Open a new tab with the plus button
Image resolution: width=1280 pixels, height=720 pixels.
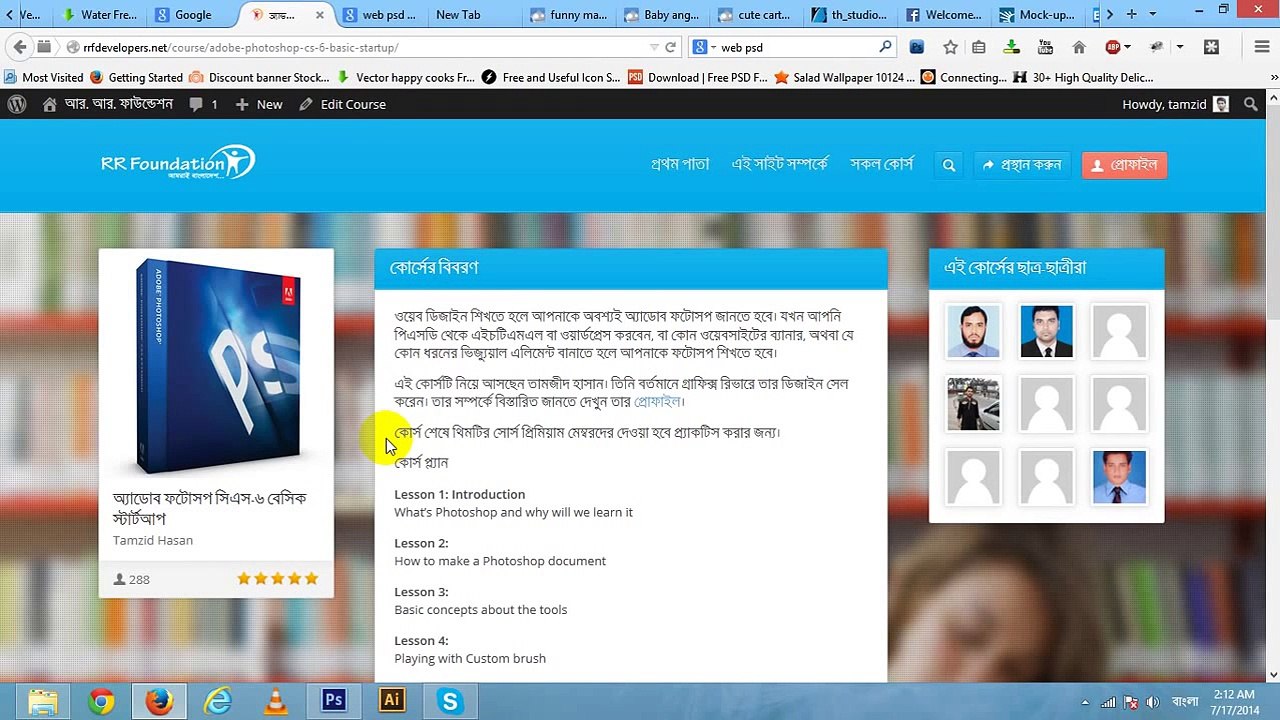(x=1131, y=14)
